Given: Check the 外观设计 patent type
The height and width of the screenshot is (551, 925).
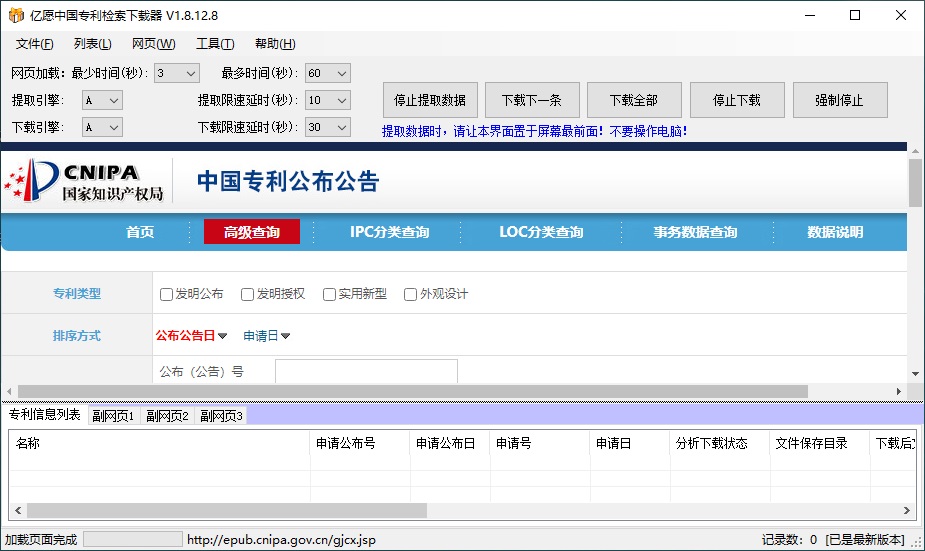Looking at the screenshot, I should click(x=410, y=294).
